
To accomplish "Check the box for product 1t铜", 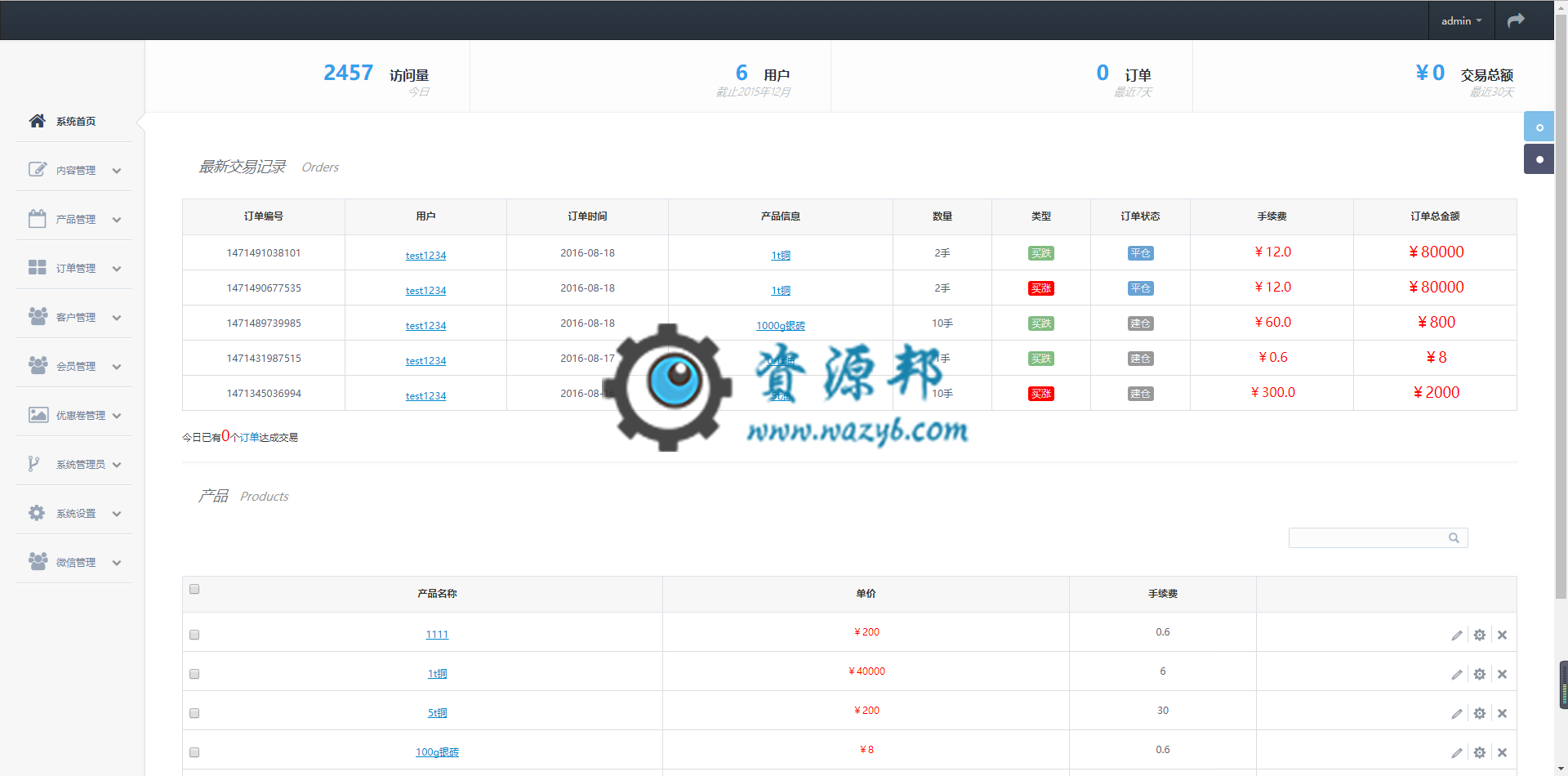I will click(x=194, y=674).
